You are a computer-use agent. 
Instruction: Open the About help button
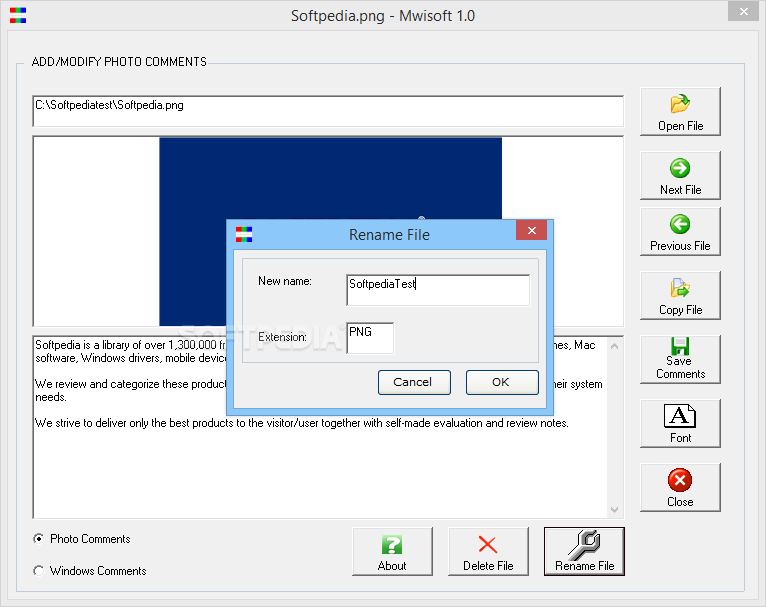click(x=392, y=551)
